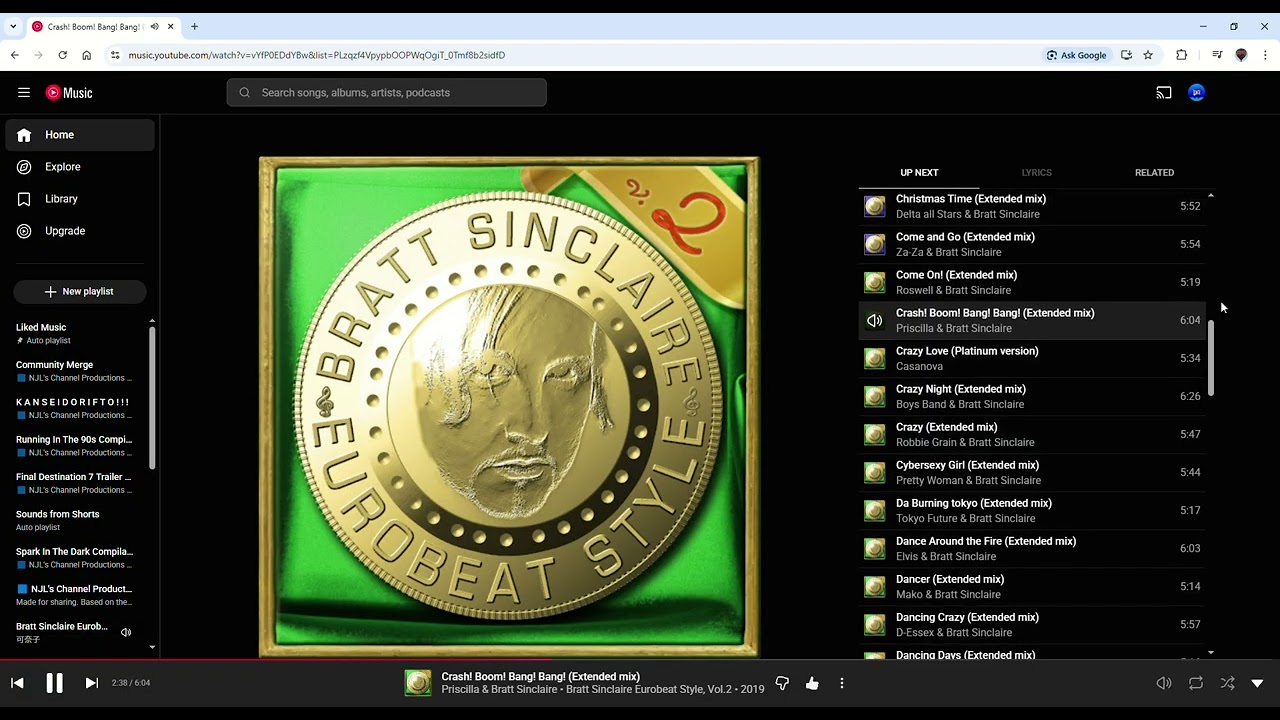This screenshot has height=720, width=1280.
Task: Play Christmas Time (Extended mix) from queue
Action: click(x=1032, y=206)
